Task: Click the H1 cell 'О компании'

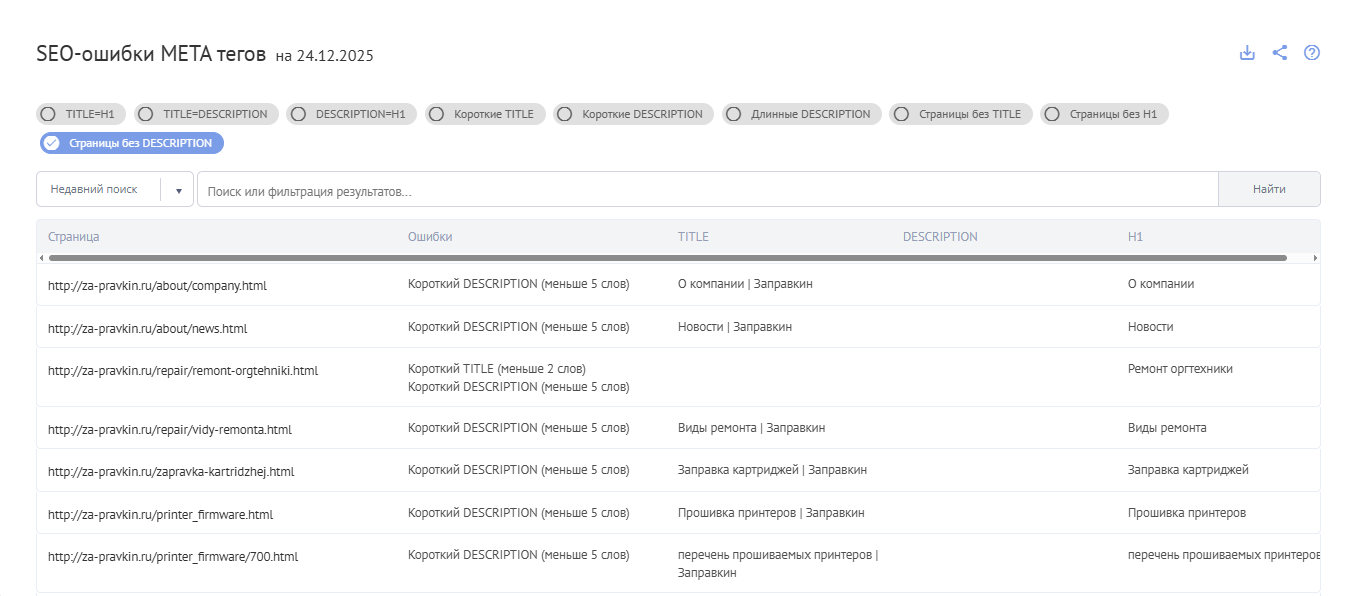Action: (x=1161, y=284)
